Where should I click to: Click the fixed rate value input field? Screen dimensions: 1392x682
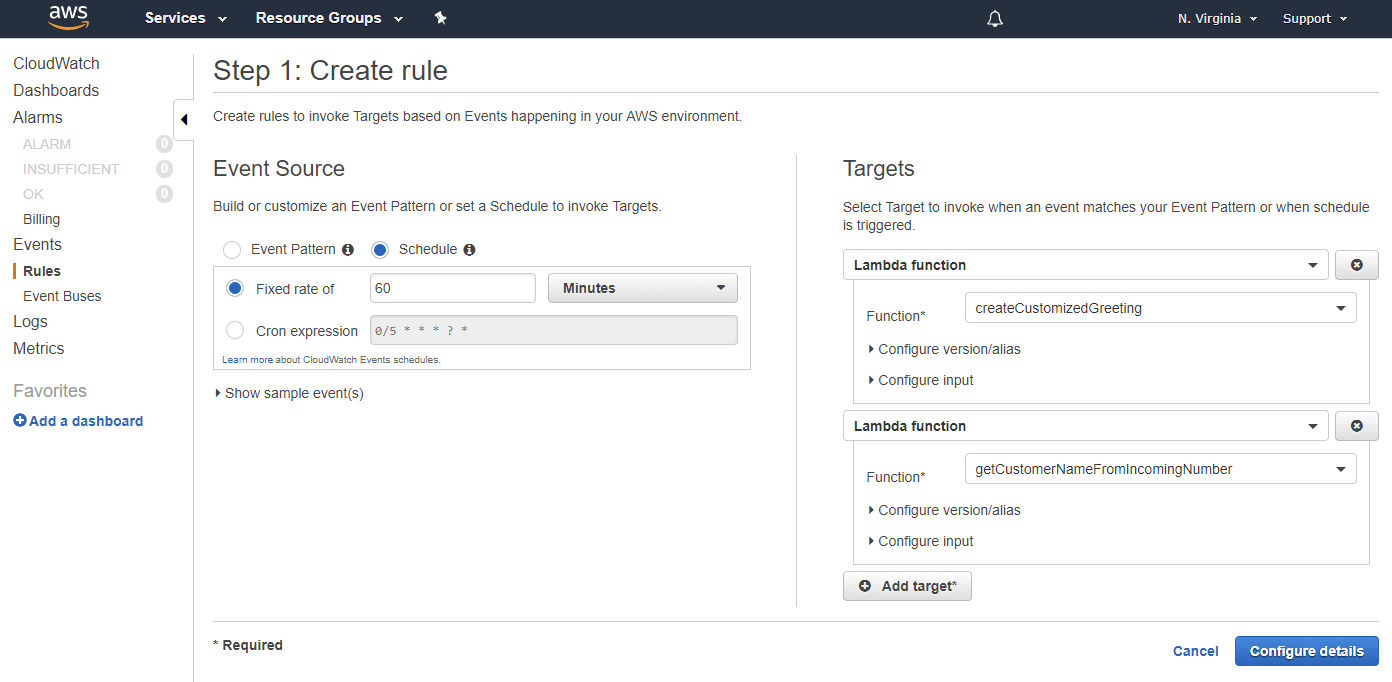[x=452, y=287]
